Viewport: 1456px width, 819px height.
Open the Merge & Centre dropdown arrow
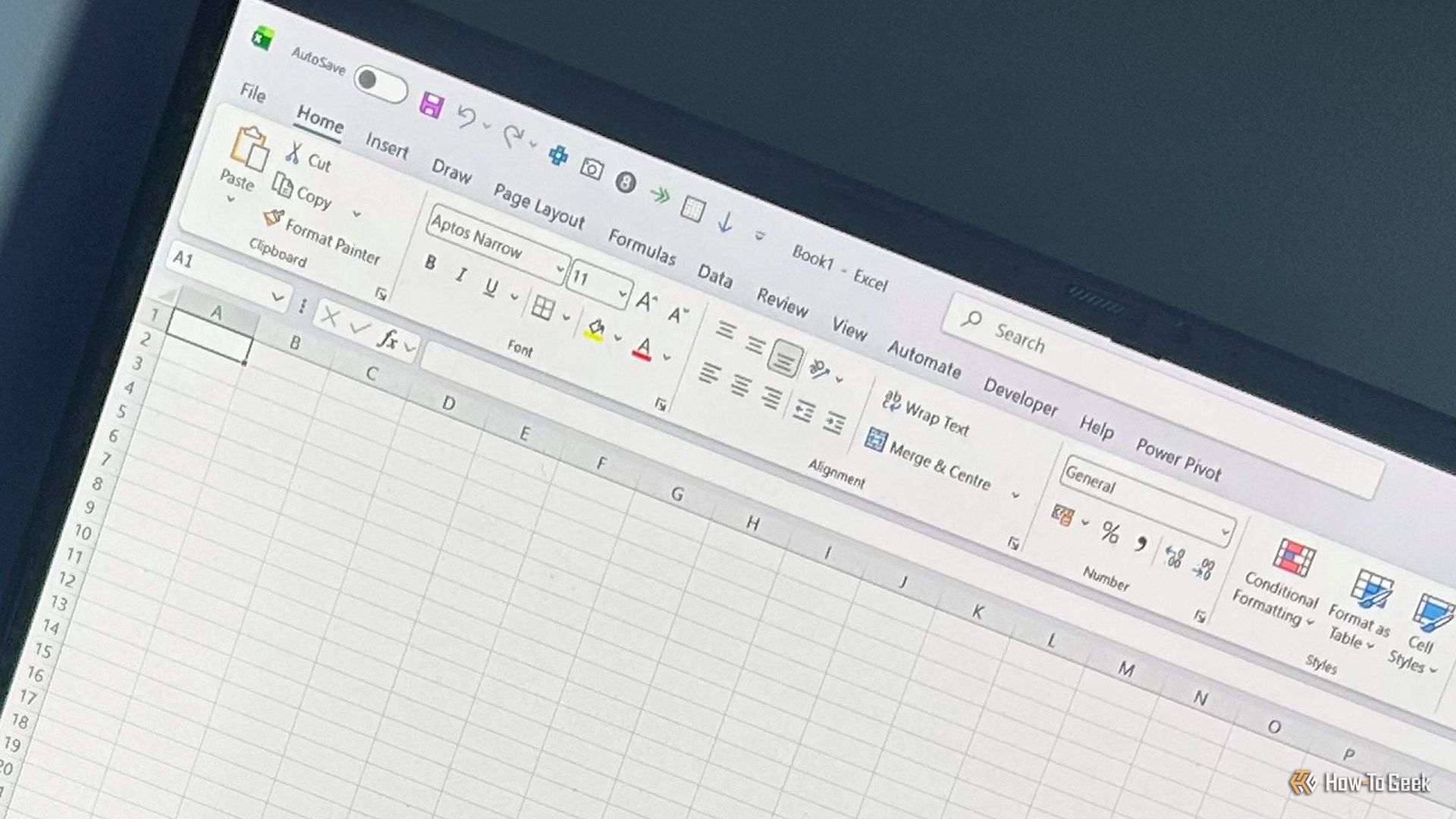1015,495
